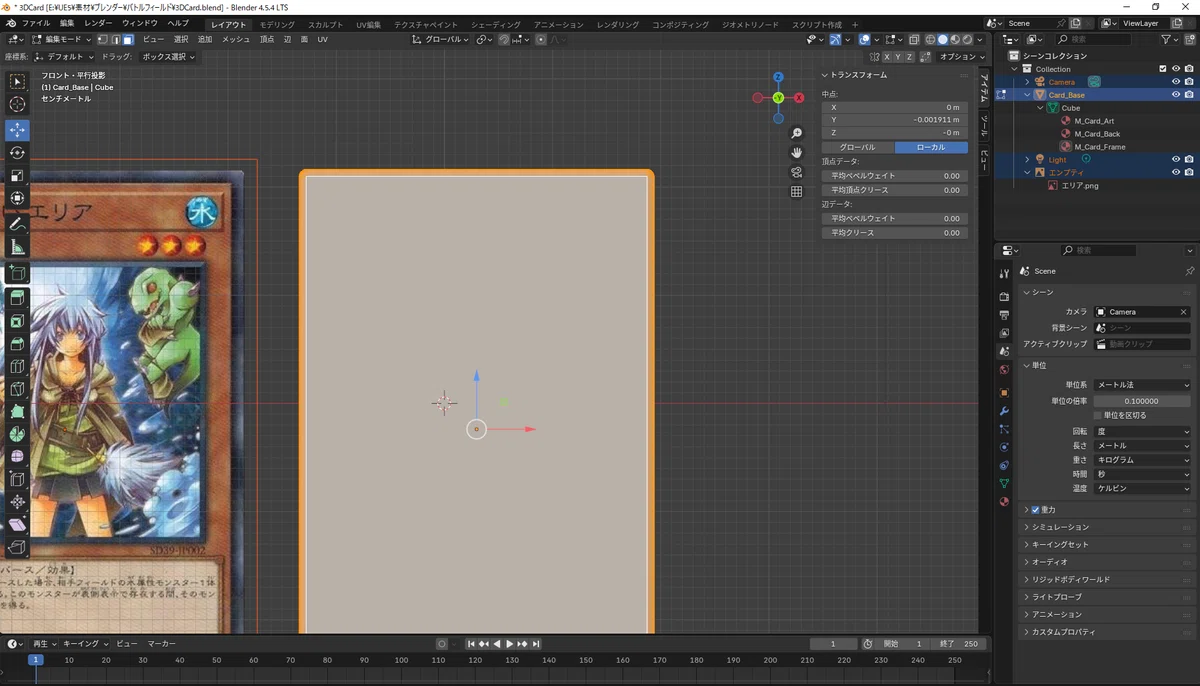The image size is (1200, 686).
Task: Switch to face select mode
Action: pos(128,40)
